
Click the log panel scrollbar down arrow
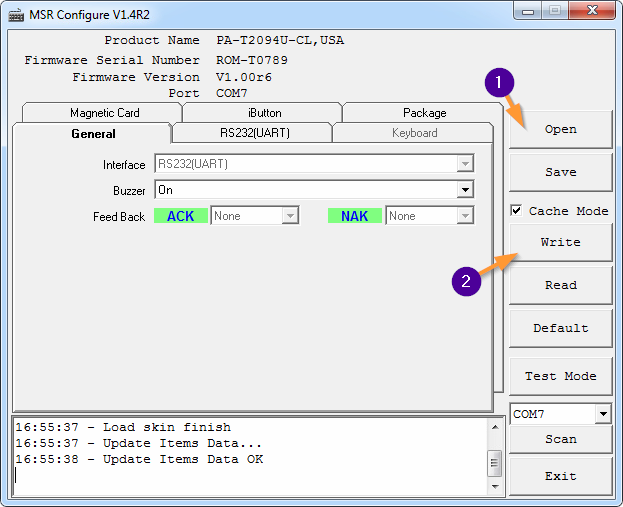coord(495,485)
